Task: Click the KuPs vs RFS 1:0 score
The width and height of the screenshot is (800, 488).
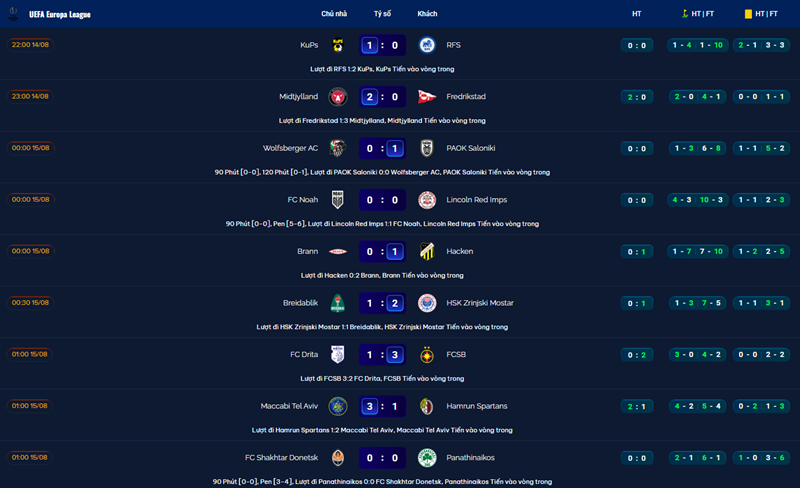Action: point(382,45)
